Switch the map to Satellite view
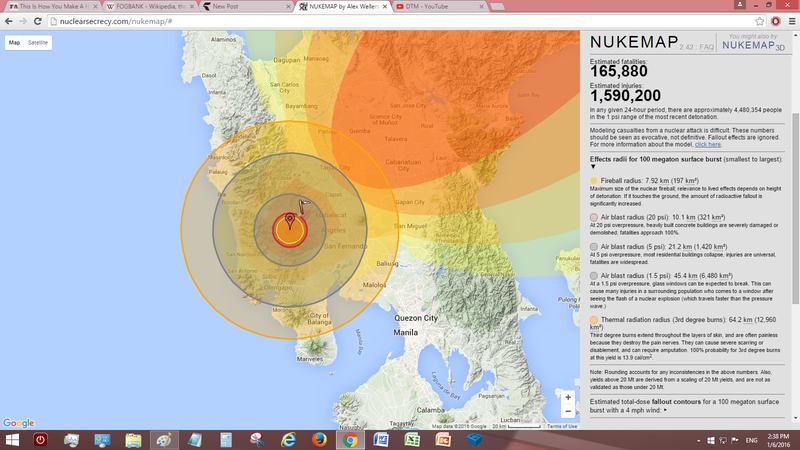800x450 pixels. point(38,43)
